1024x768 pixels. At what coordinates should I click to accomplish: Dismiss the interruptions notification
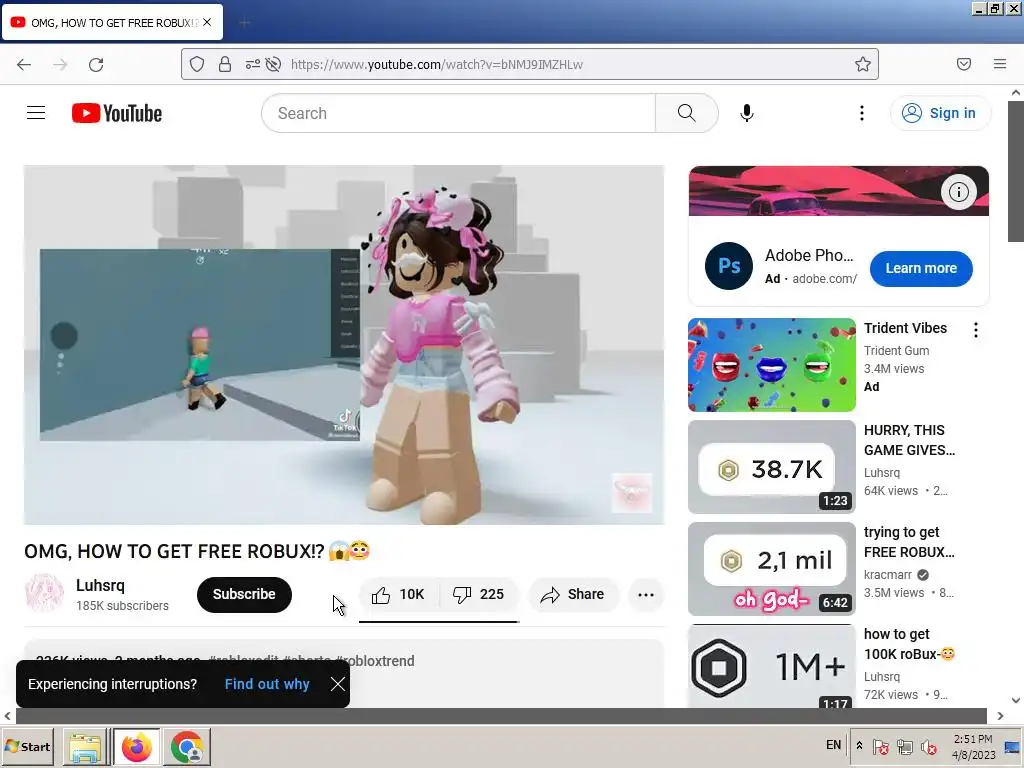338,684
